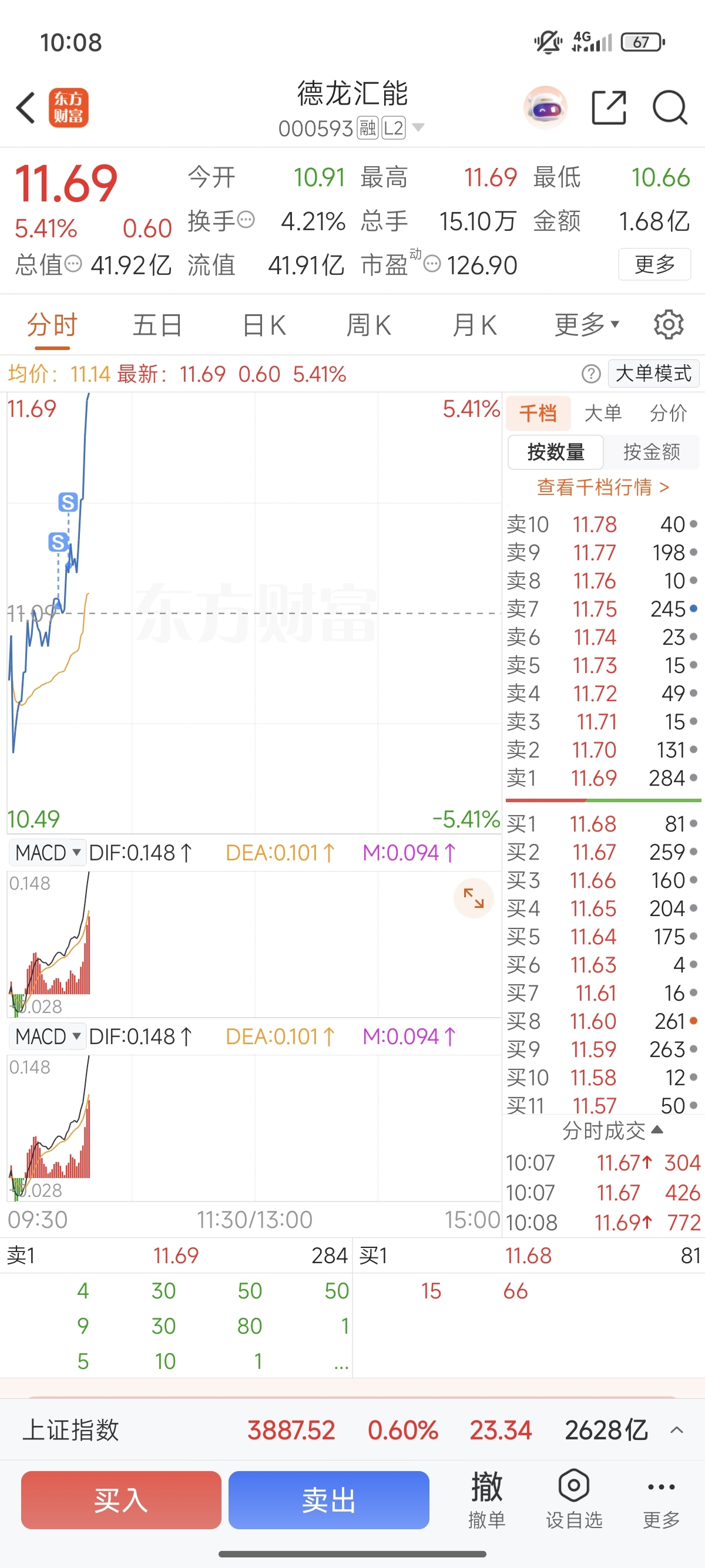This screenshot has height=1568, width=705.
Task: Switch to 周K tab
Action: click(369, 324)
